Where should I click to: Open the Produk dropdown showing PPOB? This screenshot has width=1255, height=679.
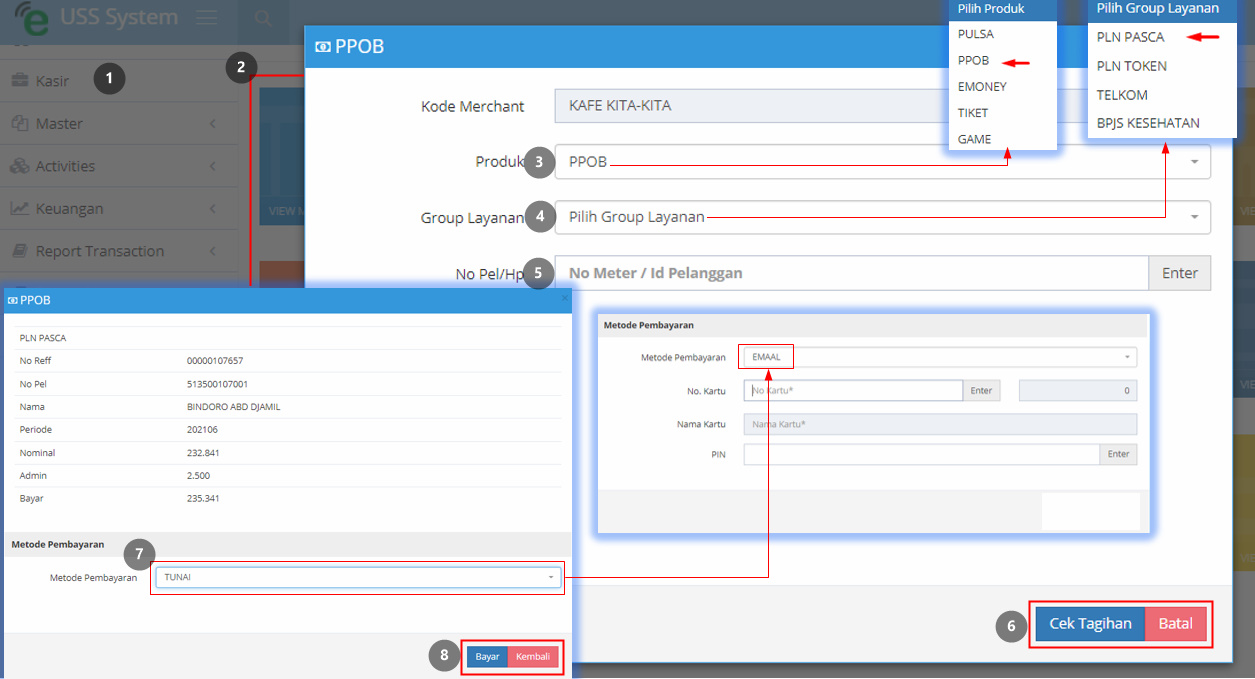882,162
